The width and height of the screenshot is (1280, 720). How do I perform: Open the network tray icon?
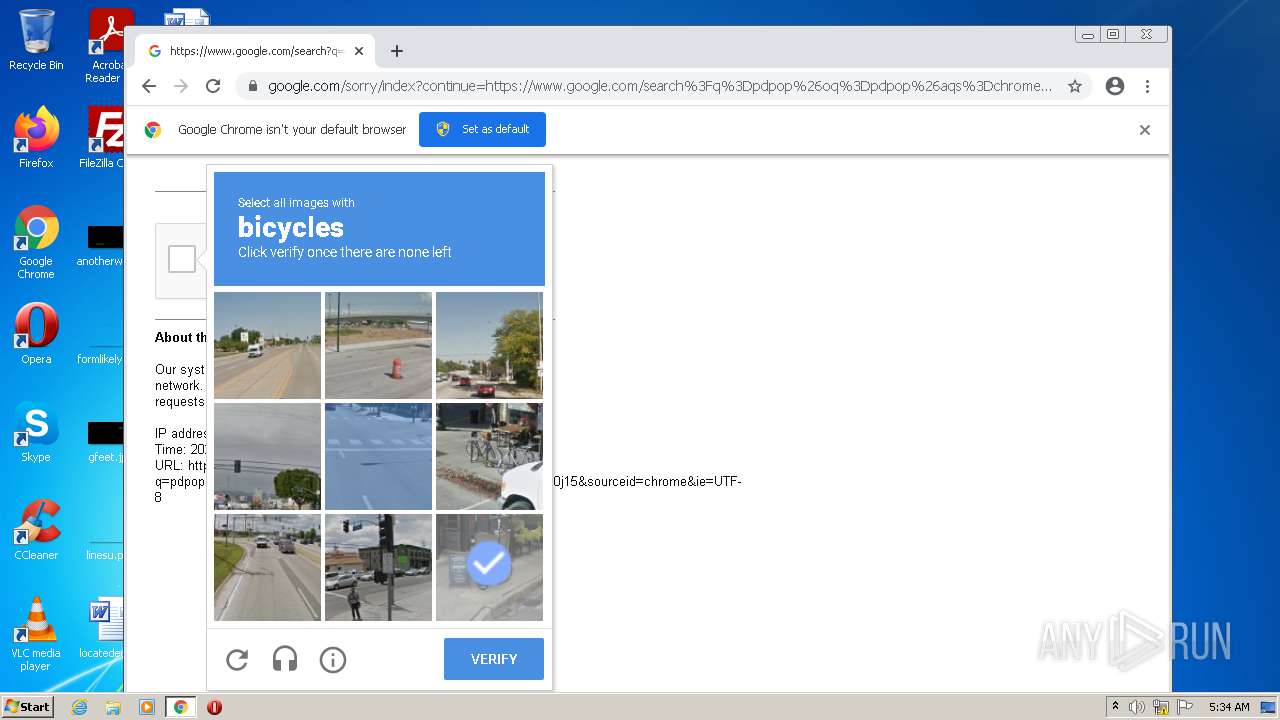[x=1161, y=707]
